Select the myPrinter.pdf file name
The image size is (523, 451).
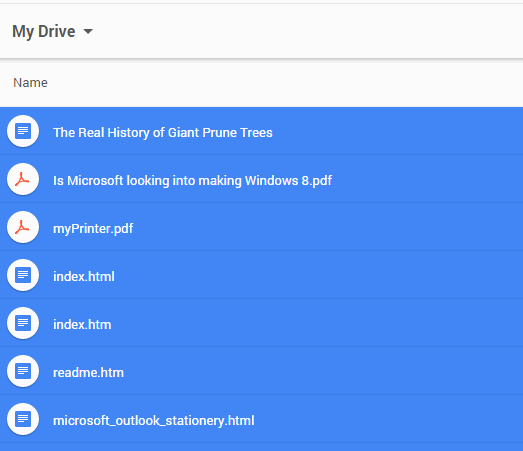pos(93,229)
